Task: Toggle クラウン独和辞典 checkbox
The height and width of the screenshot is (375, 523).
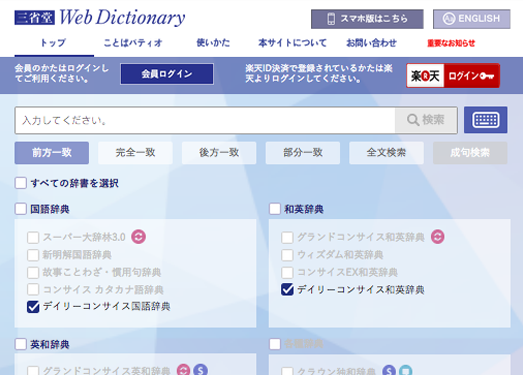Action: point(287,371)
